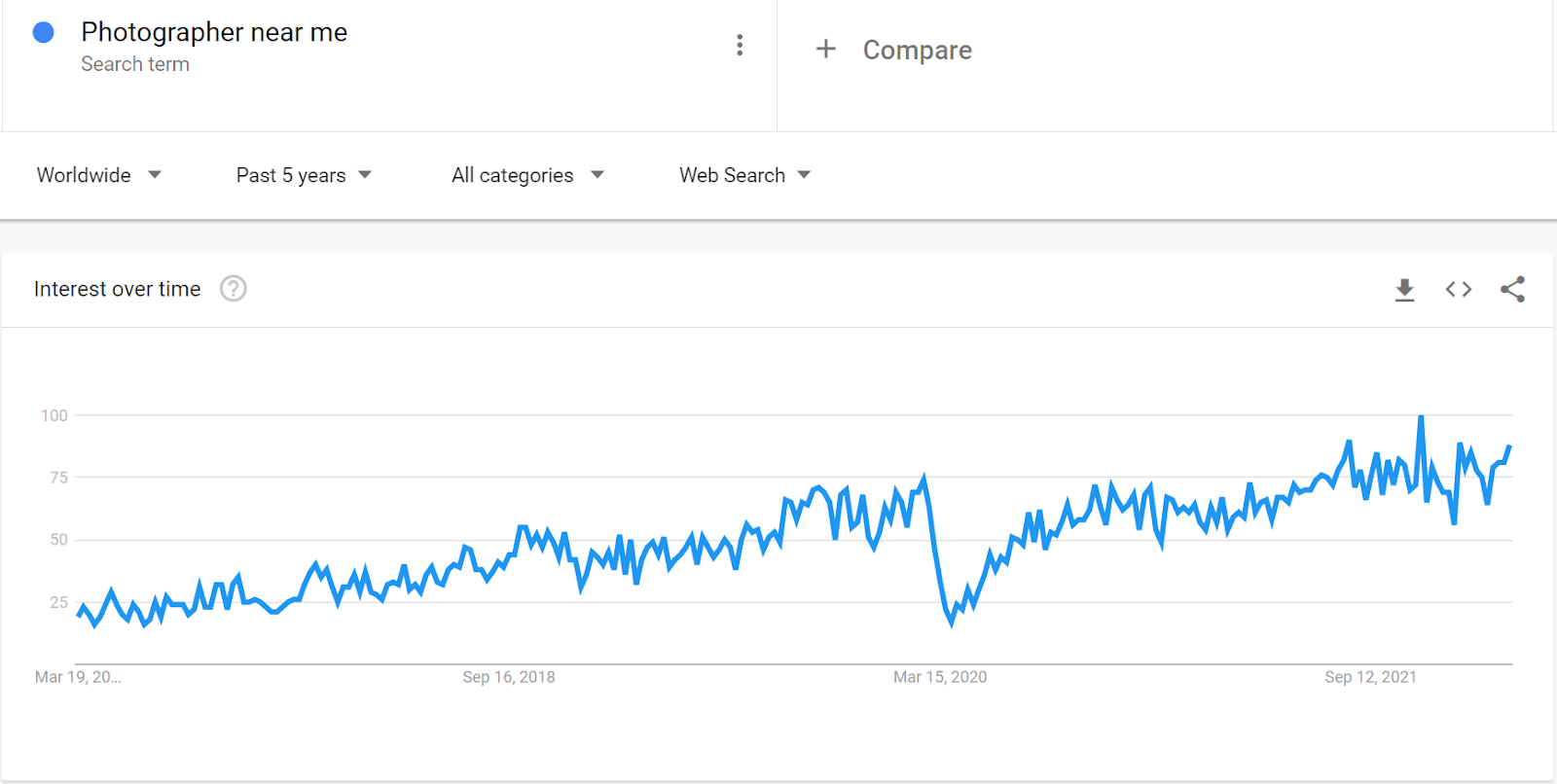Viewport: 1557px width, 784px height.
Task: Open the help question mark icon
Action: pyautogui.click(x=233, y=289)
